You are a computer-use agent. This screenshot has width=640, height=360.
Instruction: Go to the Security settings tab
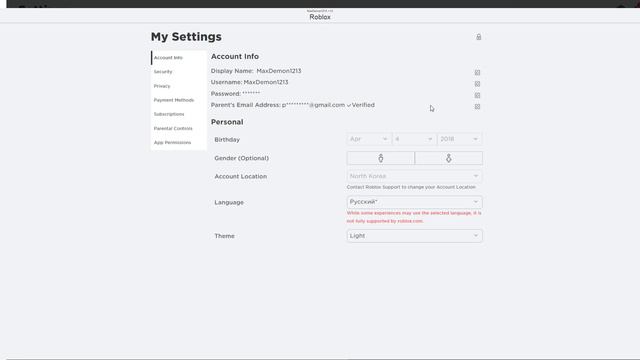(179, 72)
